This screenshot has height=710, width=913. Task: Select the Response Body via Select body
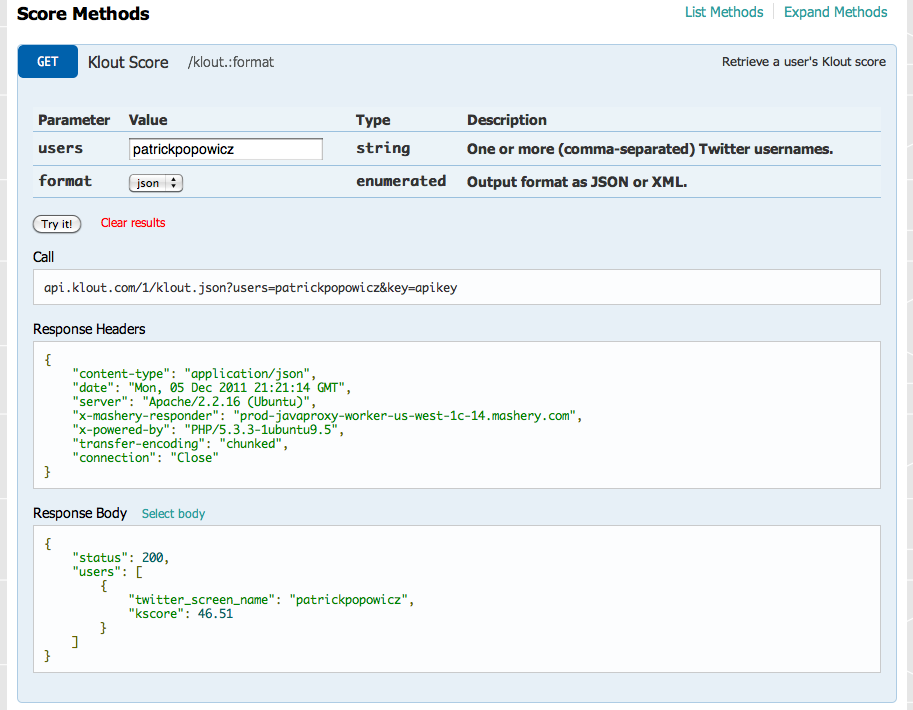(x=174, y=514)
